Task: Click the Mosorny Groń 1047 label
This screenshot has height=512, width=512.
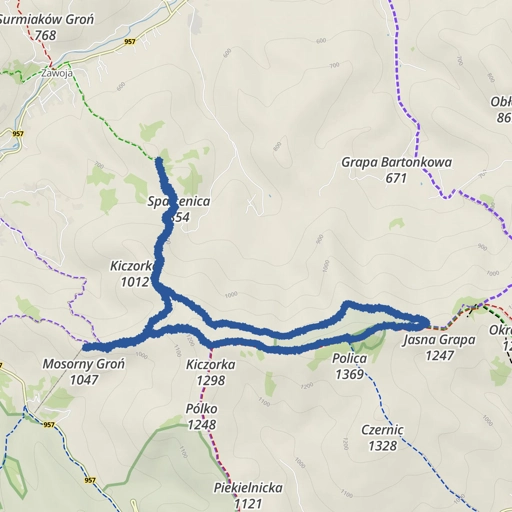Action: pyautogui.click(x=84, y=372)
